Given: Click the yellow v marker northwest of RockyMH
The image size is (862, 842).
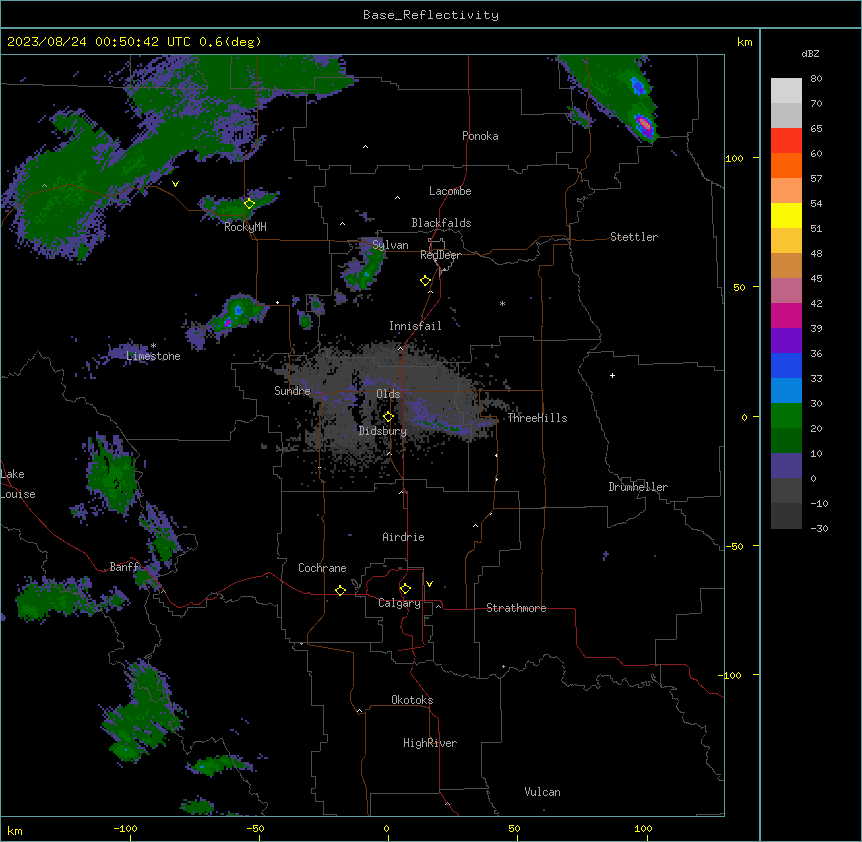Looking at the screenshot, I should coord(175,184).
